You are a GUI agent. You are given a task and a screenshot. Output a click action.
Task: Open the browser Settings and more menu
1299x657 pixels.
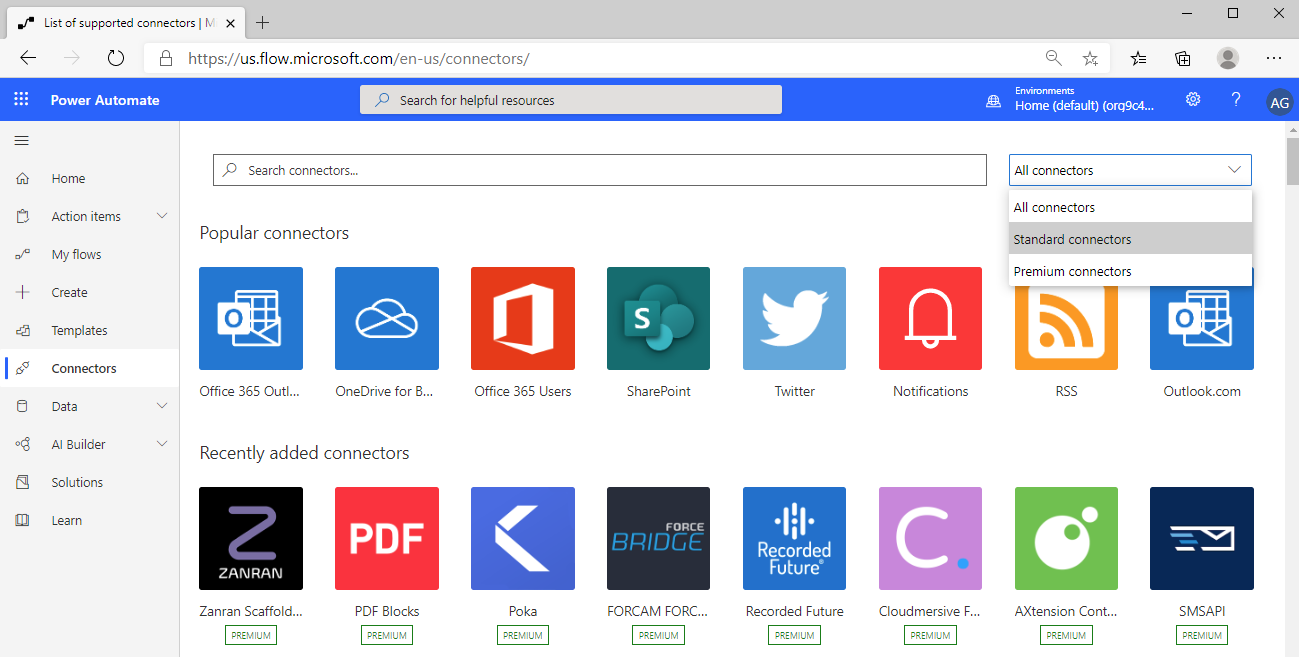click(x=1274, y=58)
